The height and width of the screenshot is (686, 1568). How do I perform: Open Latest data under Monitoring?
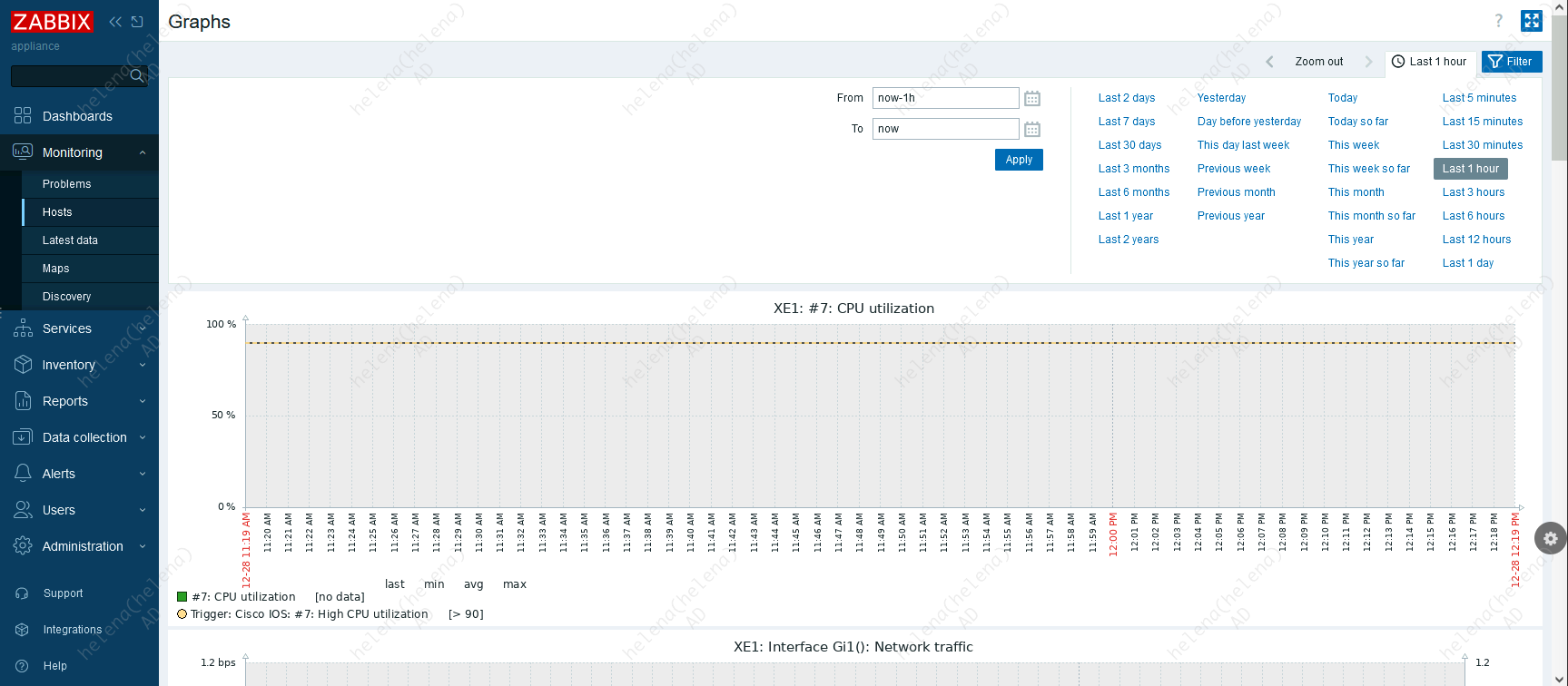coord(70,240)
